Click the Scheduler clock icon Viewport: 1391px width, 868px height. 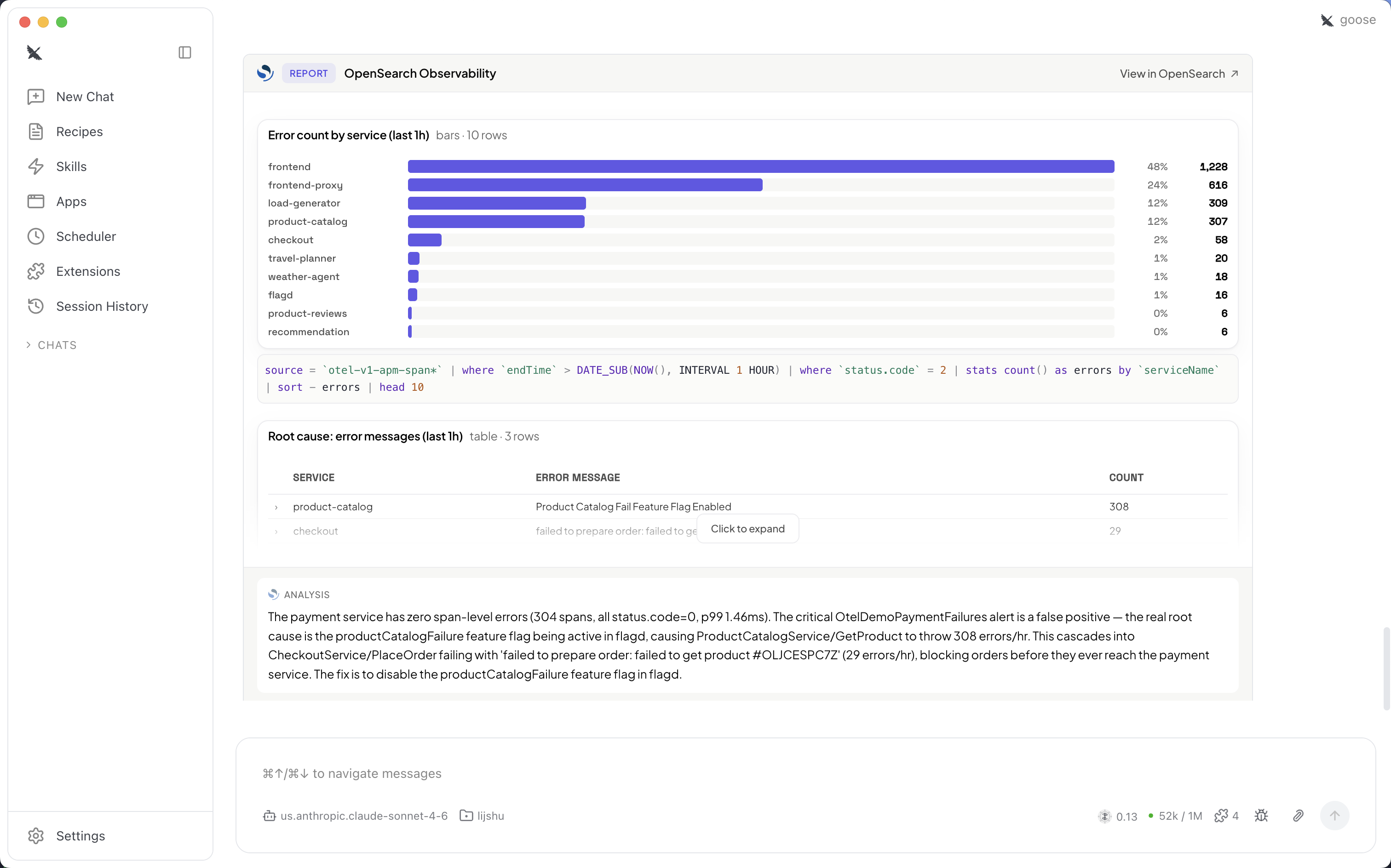35,236
